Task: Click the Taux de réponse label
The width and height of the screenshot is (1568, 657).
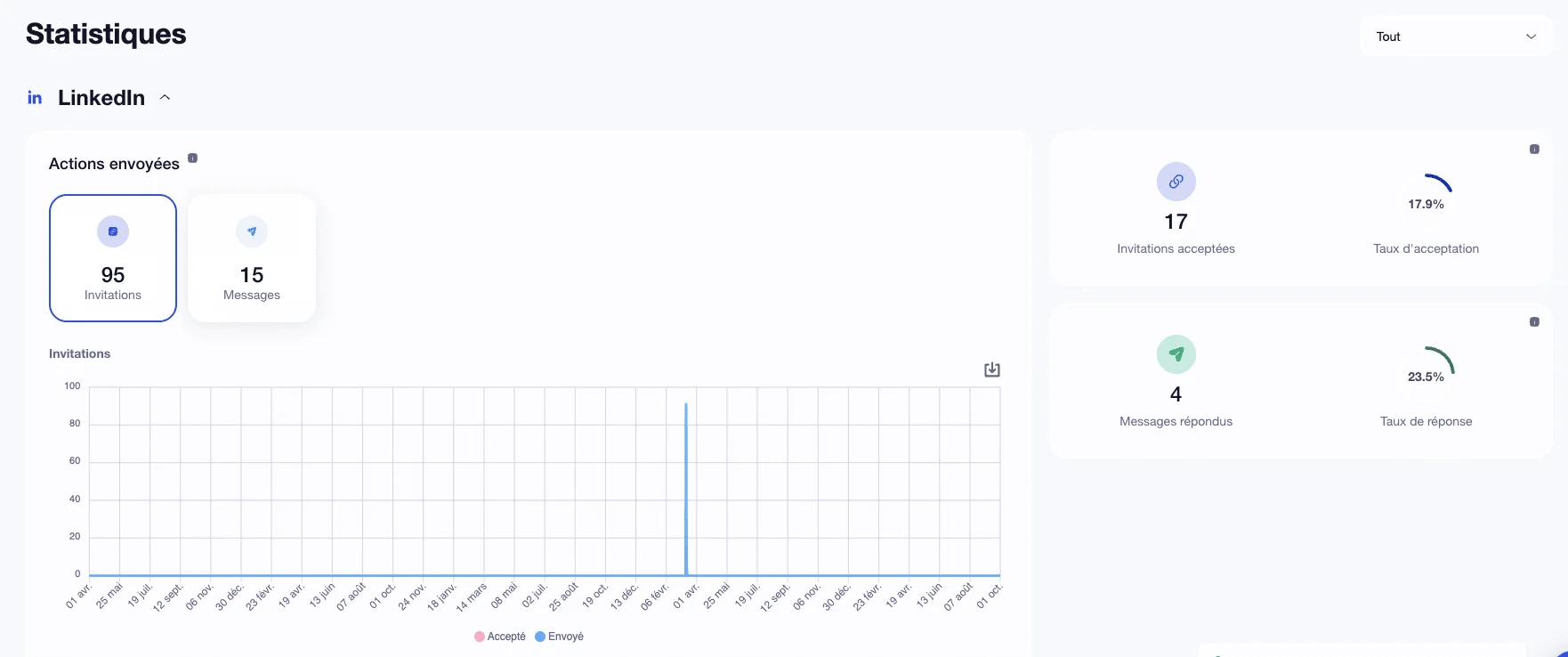Action: point(1427,421)
